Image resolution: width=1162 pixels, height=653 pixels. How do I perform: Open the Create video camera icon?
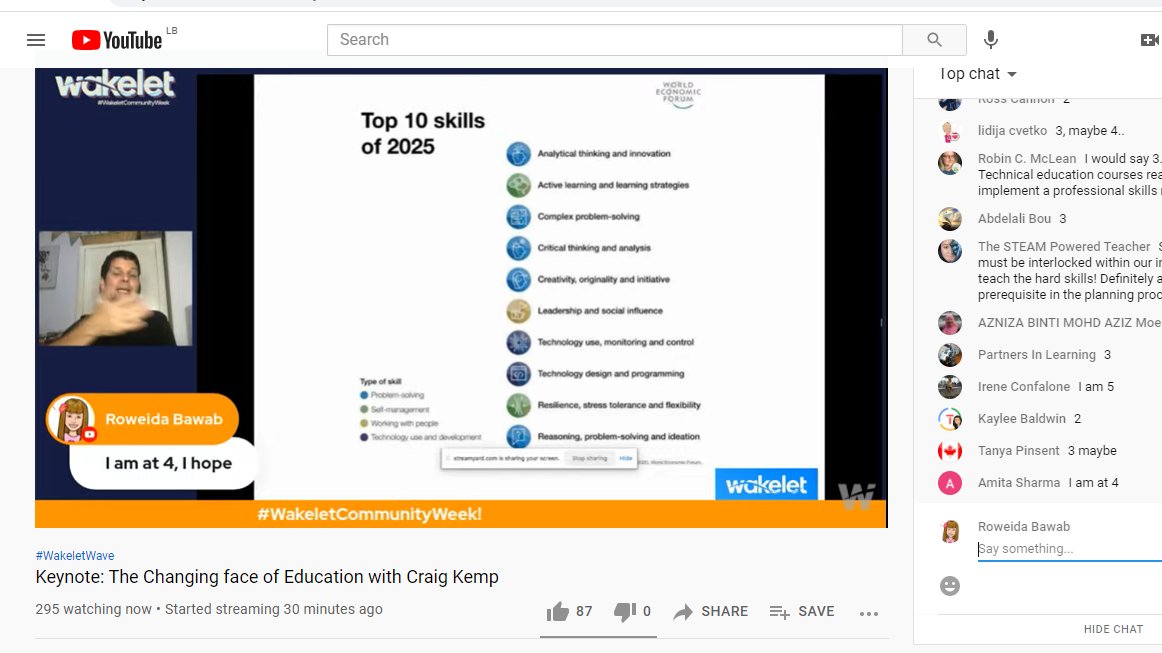[1149, 40]
